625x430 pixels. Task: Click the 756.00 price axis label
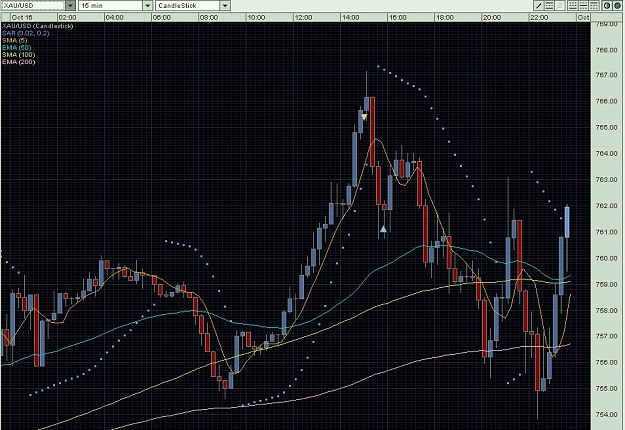pyautogui.click(x=606, y=362)
